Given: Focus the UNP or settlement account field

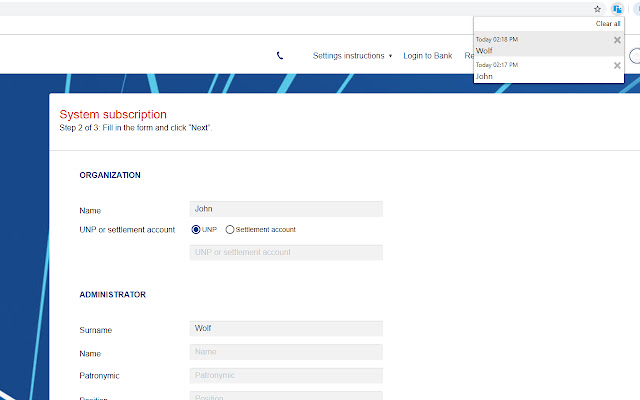Looking at the screenshot, I should [286, 252].
